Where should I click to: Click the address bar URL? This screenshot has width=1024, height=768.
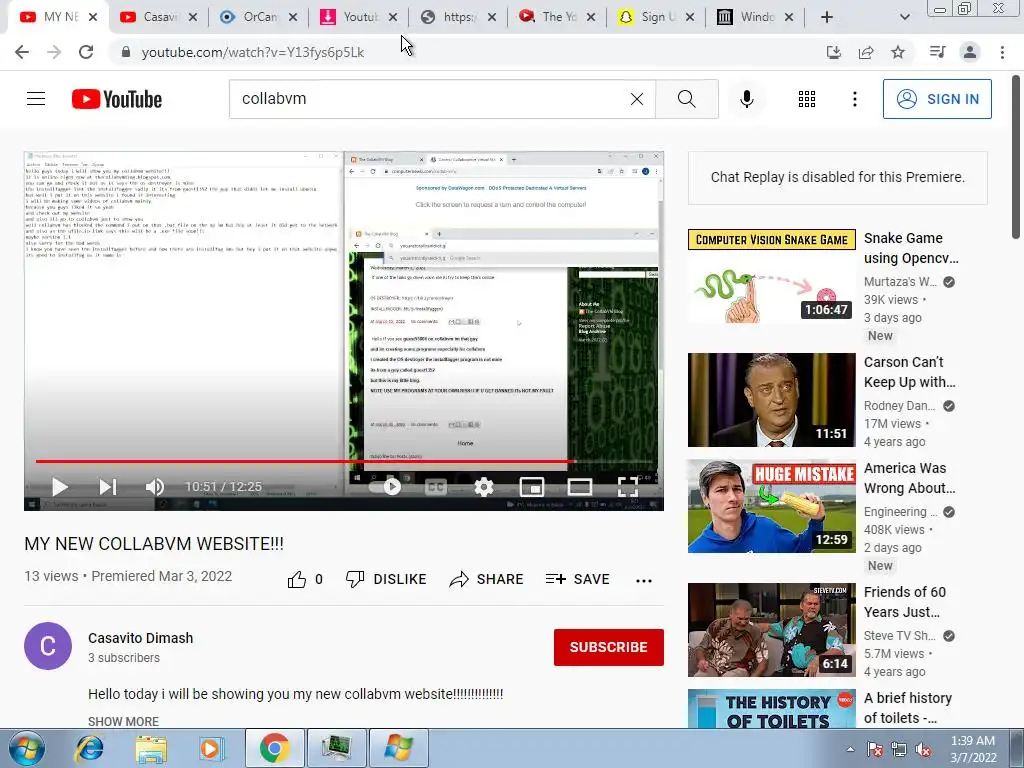point(253,52)
